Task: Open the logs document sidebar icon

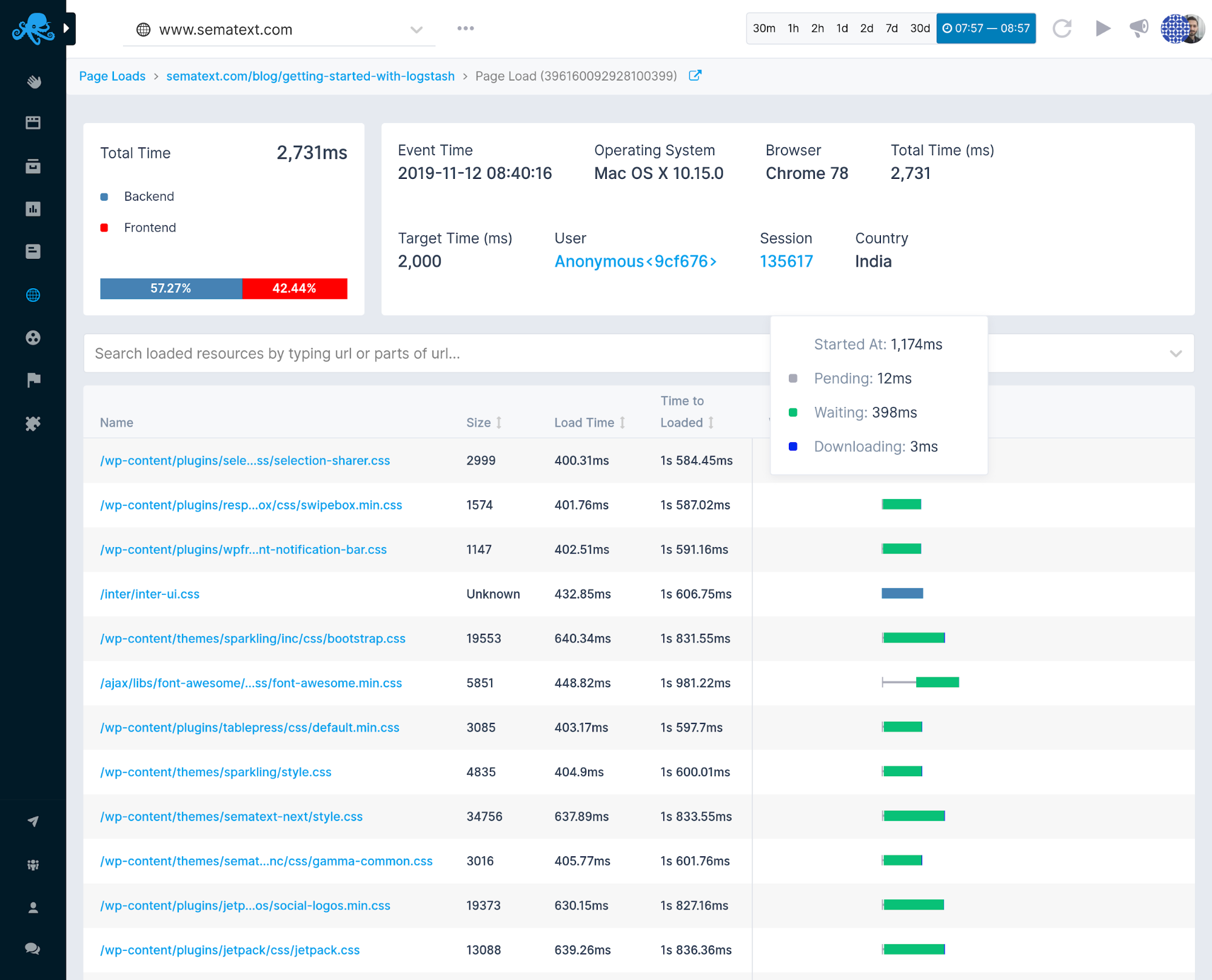Action: point(33,252)
